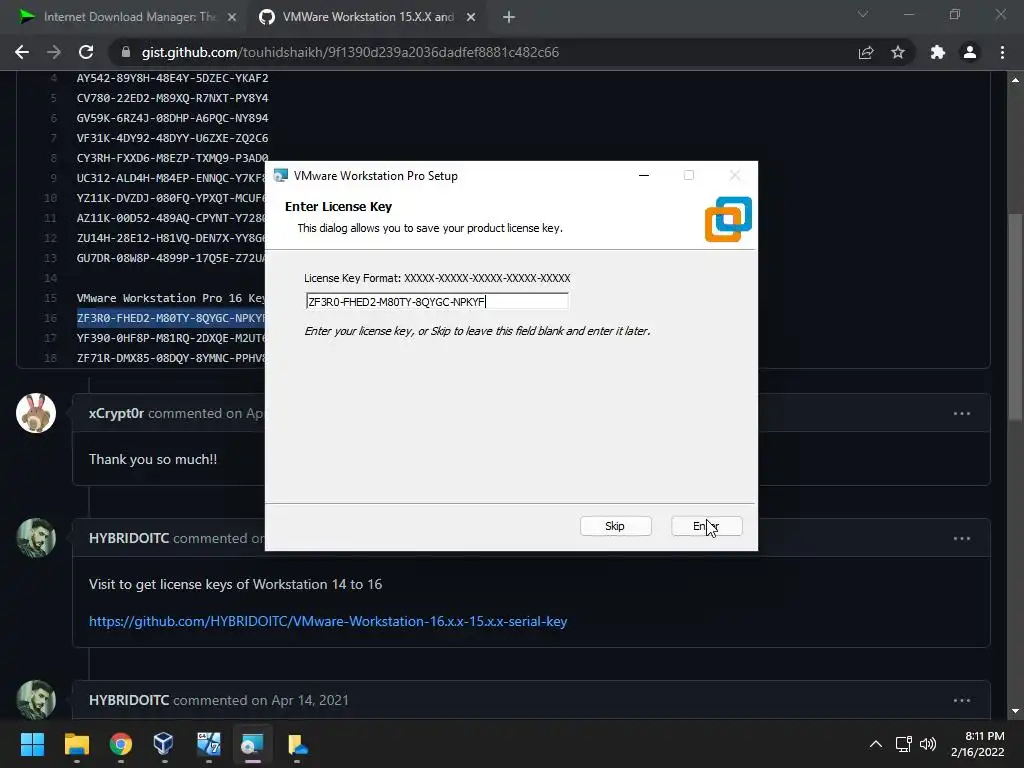Viewport: 1024px width, 768px height.
Task: Open the taskbar app with number 7 icon
Action: click(208, 744)
